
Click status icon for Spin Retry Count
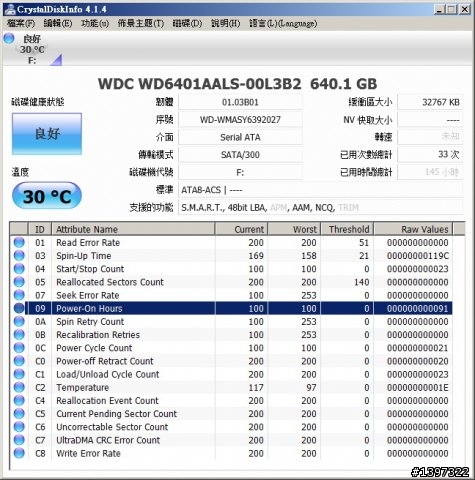click(19, 321)
